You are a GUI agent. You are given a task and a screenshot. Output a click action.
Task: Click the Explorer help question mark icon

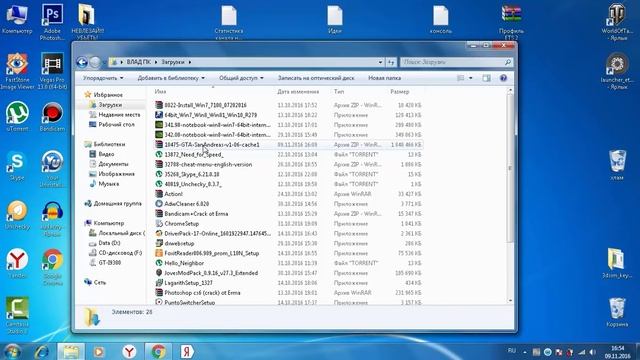503,78
